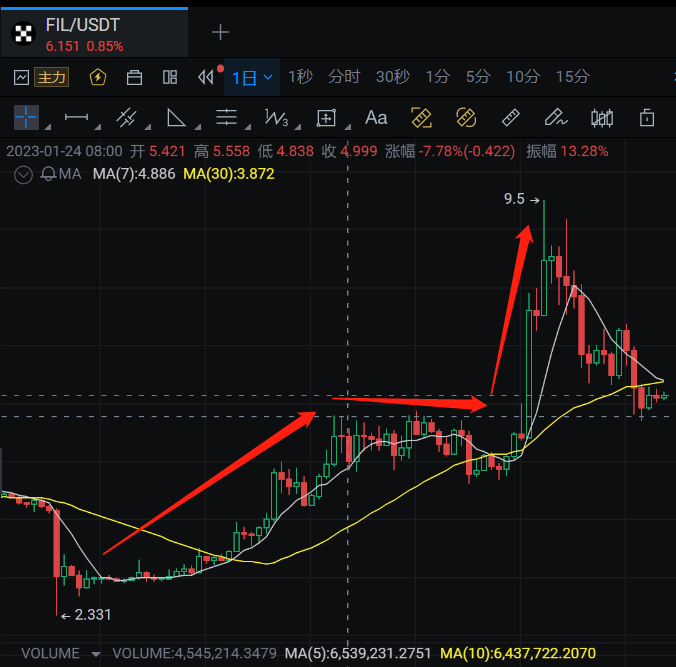Select the horizontal line drawing tool
The width and height of the screenshot is (676, 667).
(x=76, y=118)
